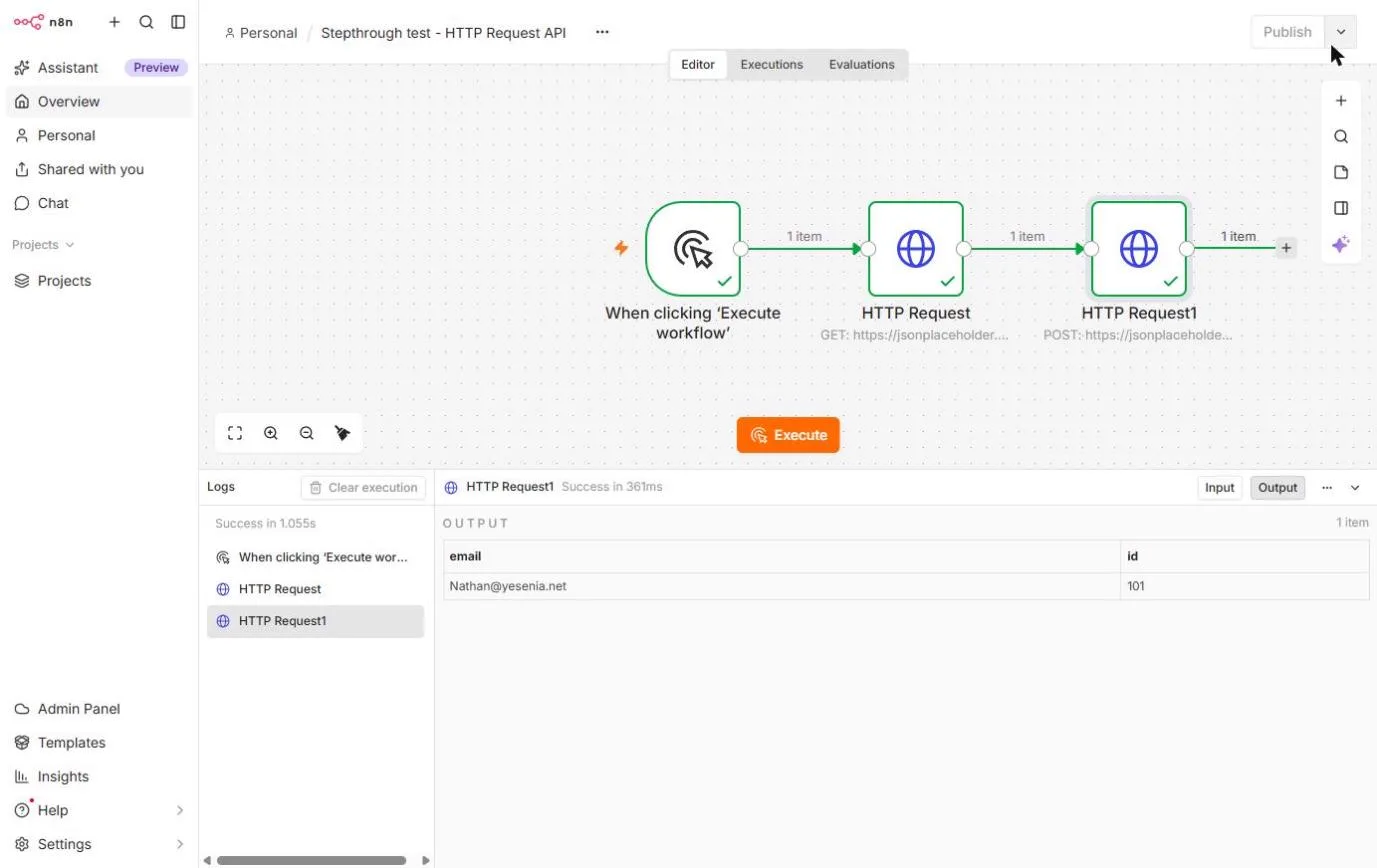
Task: Open the Assistant sparkle item
Action: coord(99,68)
